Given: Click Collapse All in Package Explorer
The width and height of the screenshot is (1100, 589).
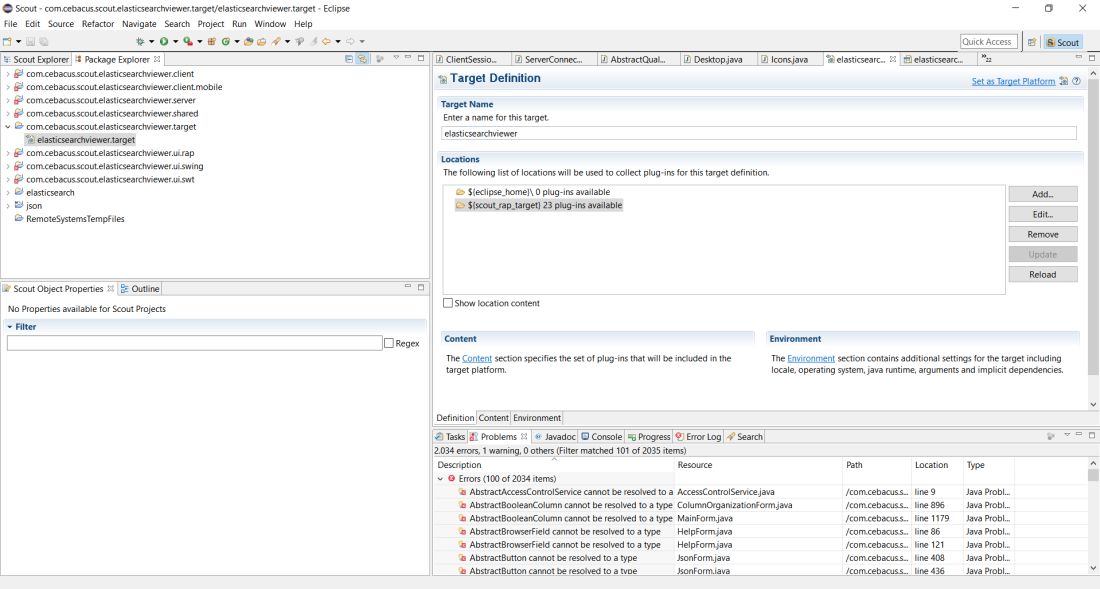Looking at the screenshot, I should point(349,59).
